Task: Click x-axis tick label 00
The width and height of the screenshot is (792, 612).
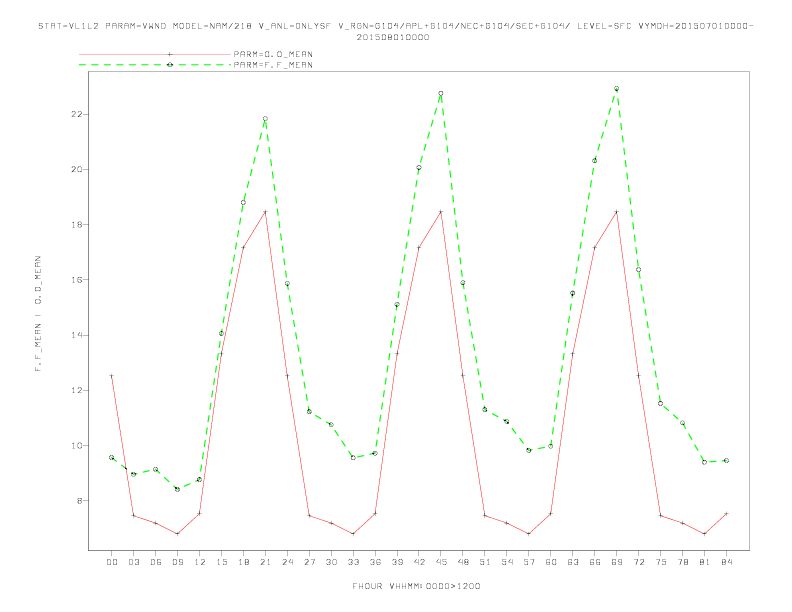Action: 112,562
